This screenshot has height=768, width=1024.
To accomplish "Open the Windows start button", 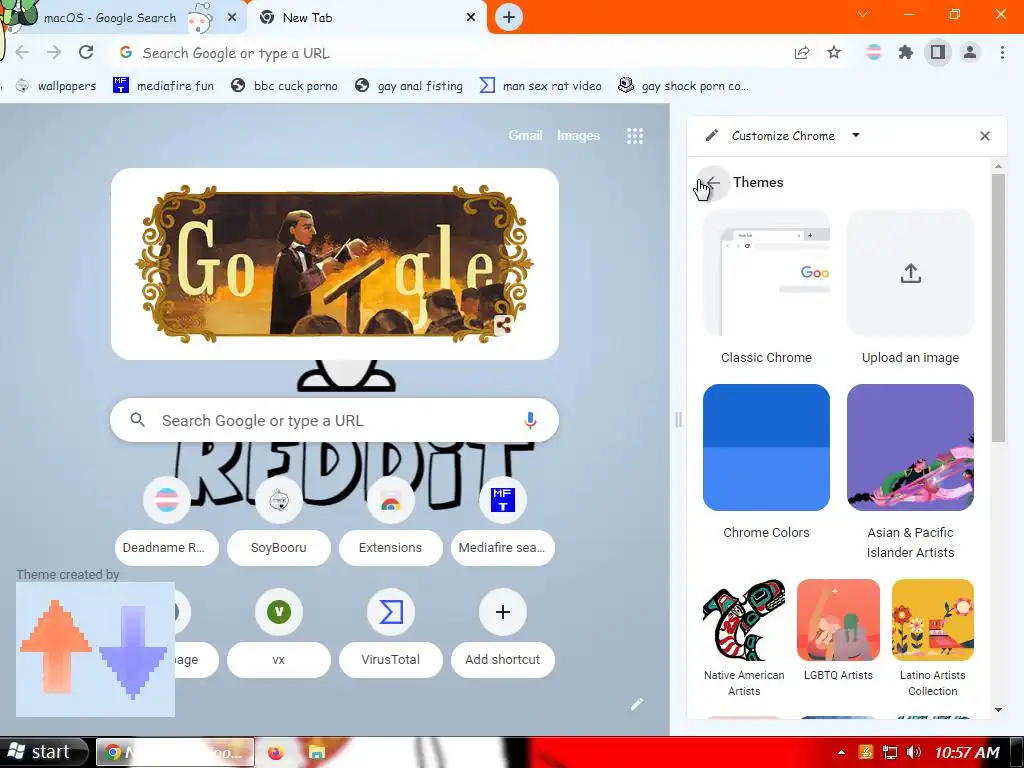I will [x=43, y=752].
